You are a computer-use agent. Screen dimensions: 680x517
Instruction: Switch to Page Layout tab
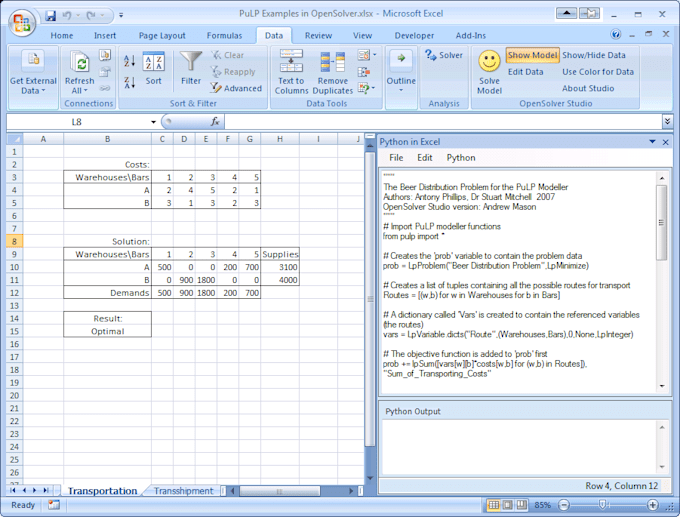pos(162,36)
